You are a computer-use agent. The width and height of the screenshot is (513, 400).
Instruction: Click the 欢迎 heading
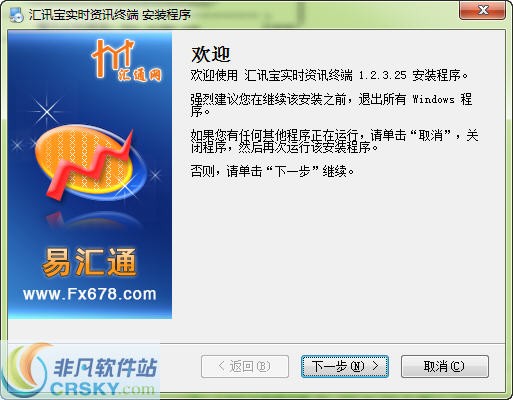211,54
